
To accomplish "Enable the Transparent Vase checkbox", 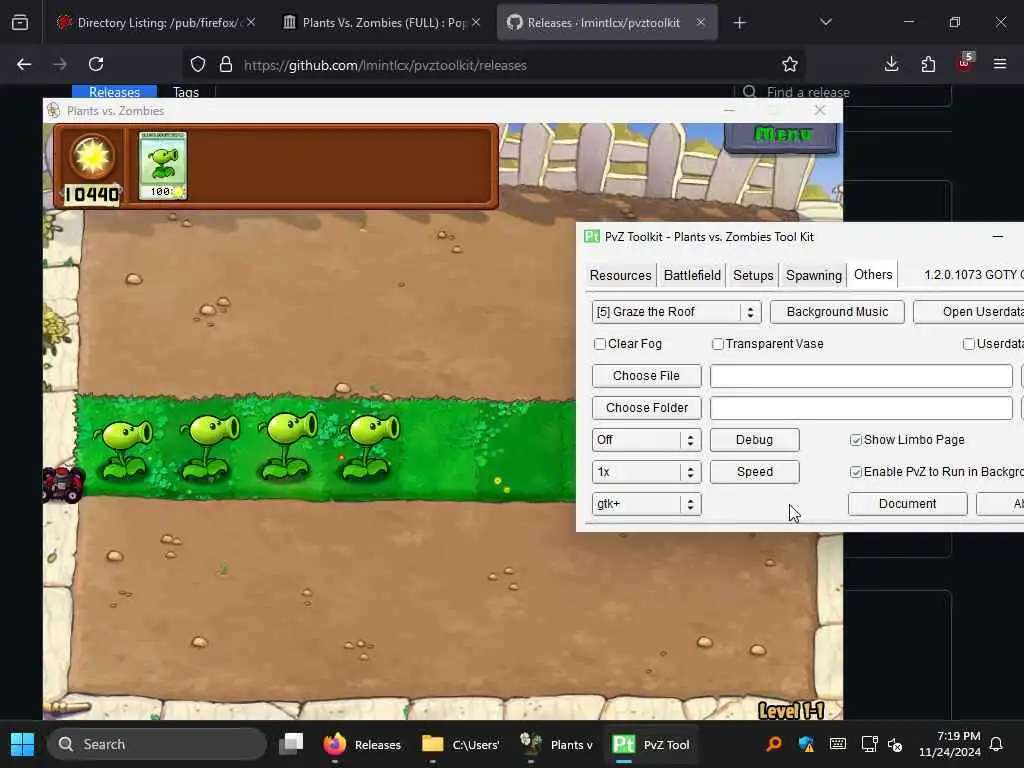I will pos(718,344).
